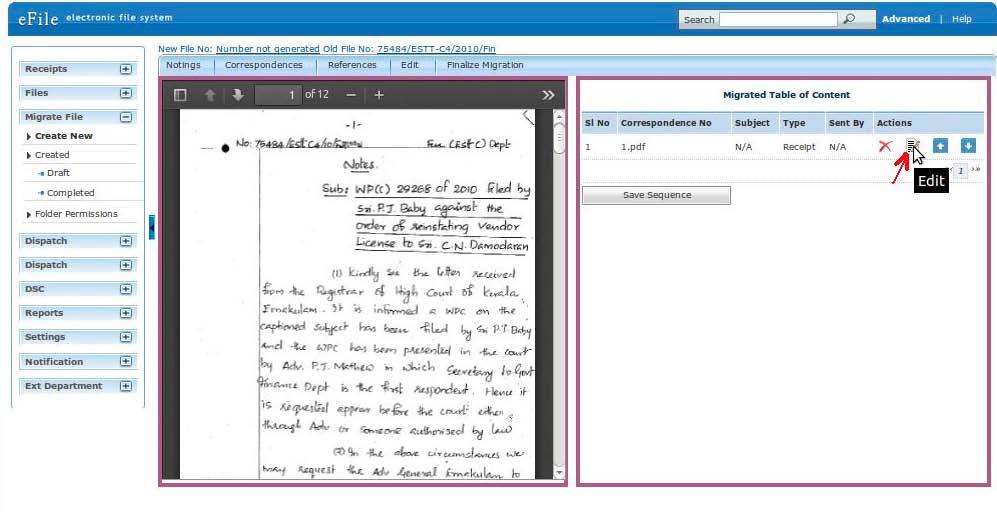The height and width of the screenshot is (512, 997).
Task: Collapse the Migrate File section
Action: [126, 117]
